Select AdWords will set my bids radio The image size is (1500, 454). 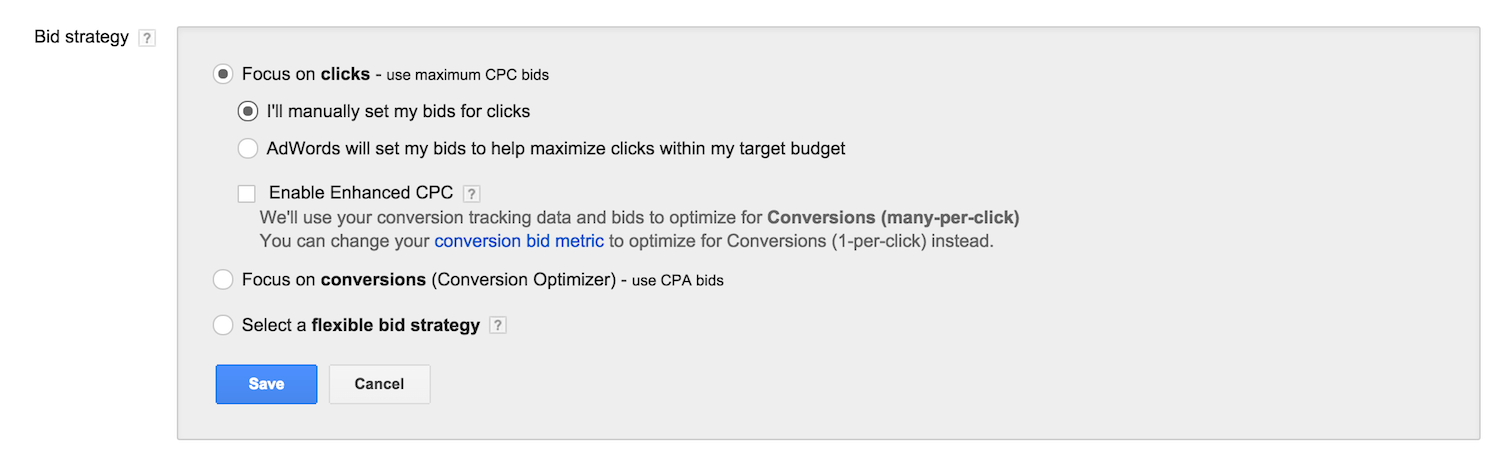click(x=247, y=149)
